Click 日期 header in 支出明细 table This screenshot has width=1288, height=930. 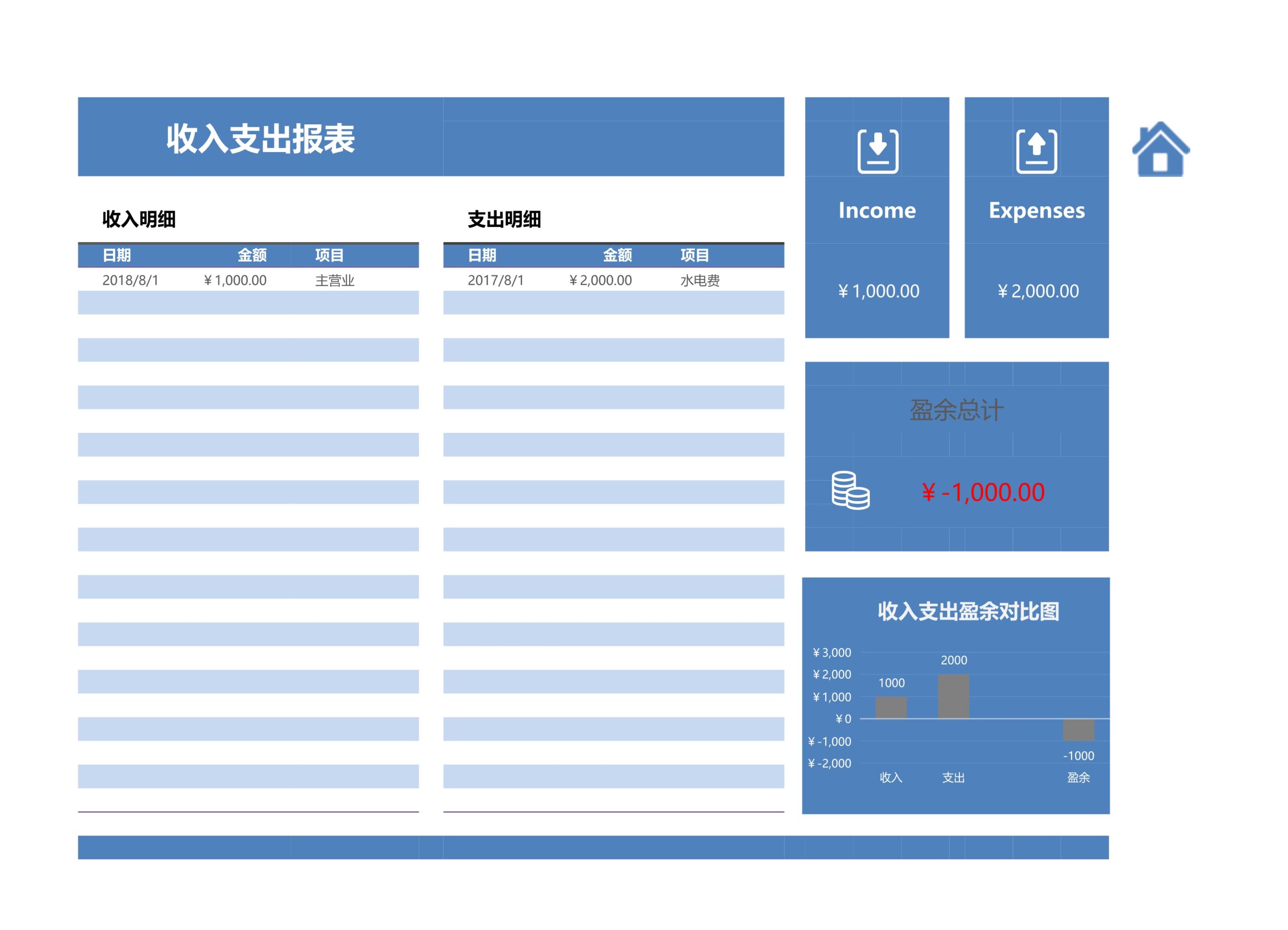click(481, 255)
